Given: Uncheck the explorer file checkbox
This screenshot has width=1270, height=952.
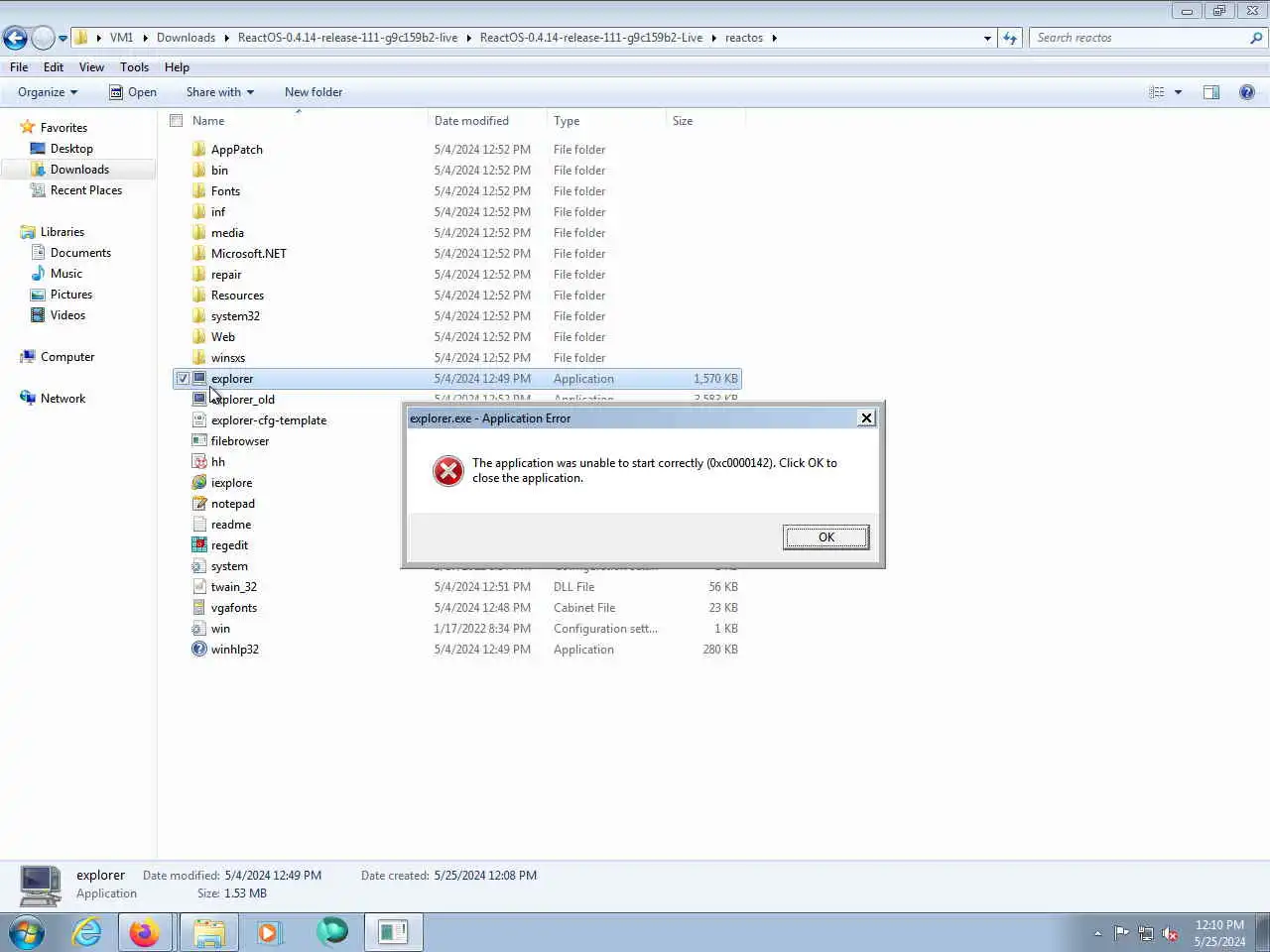Looking at the screenshot, I should pyautogui.click(x=183, y=379).
